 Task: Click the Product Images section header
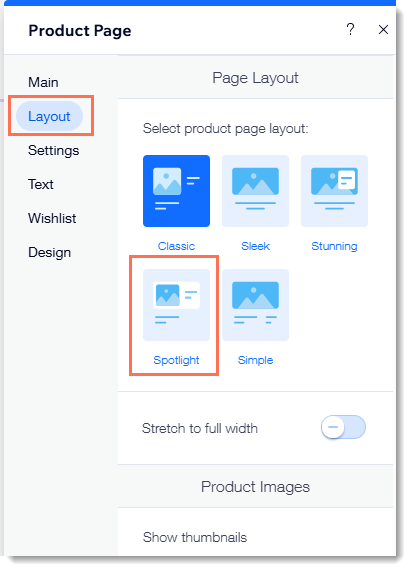(x=255, y=487)
